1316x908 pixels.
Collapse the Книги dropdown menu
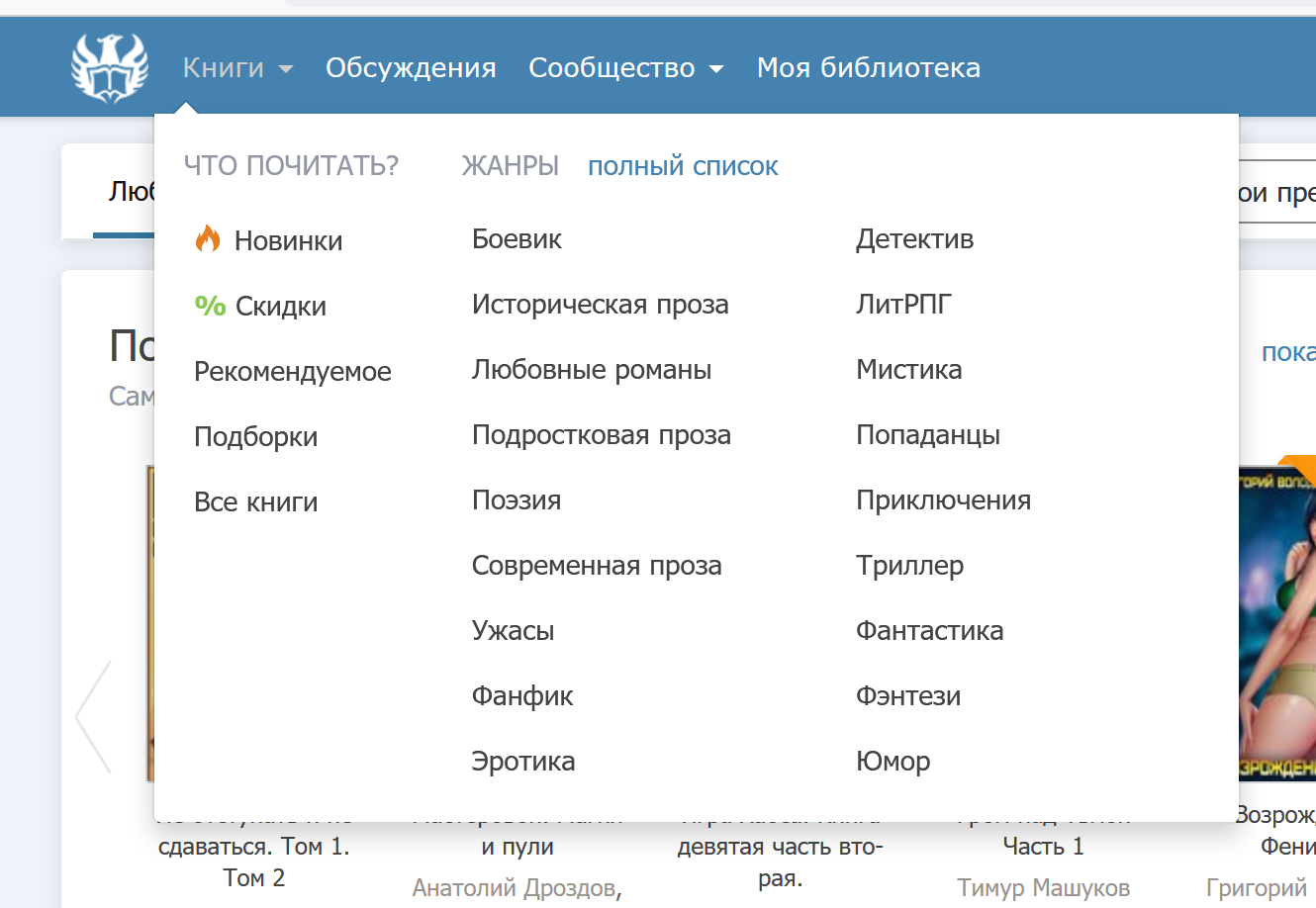(x=237, y=68)
